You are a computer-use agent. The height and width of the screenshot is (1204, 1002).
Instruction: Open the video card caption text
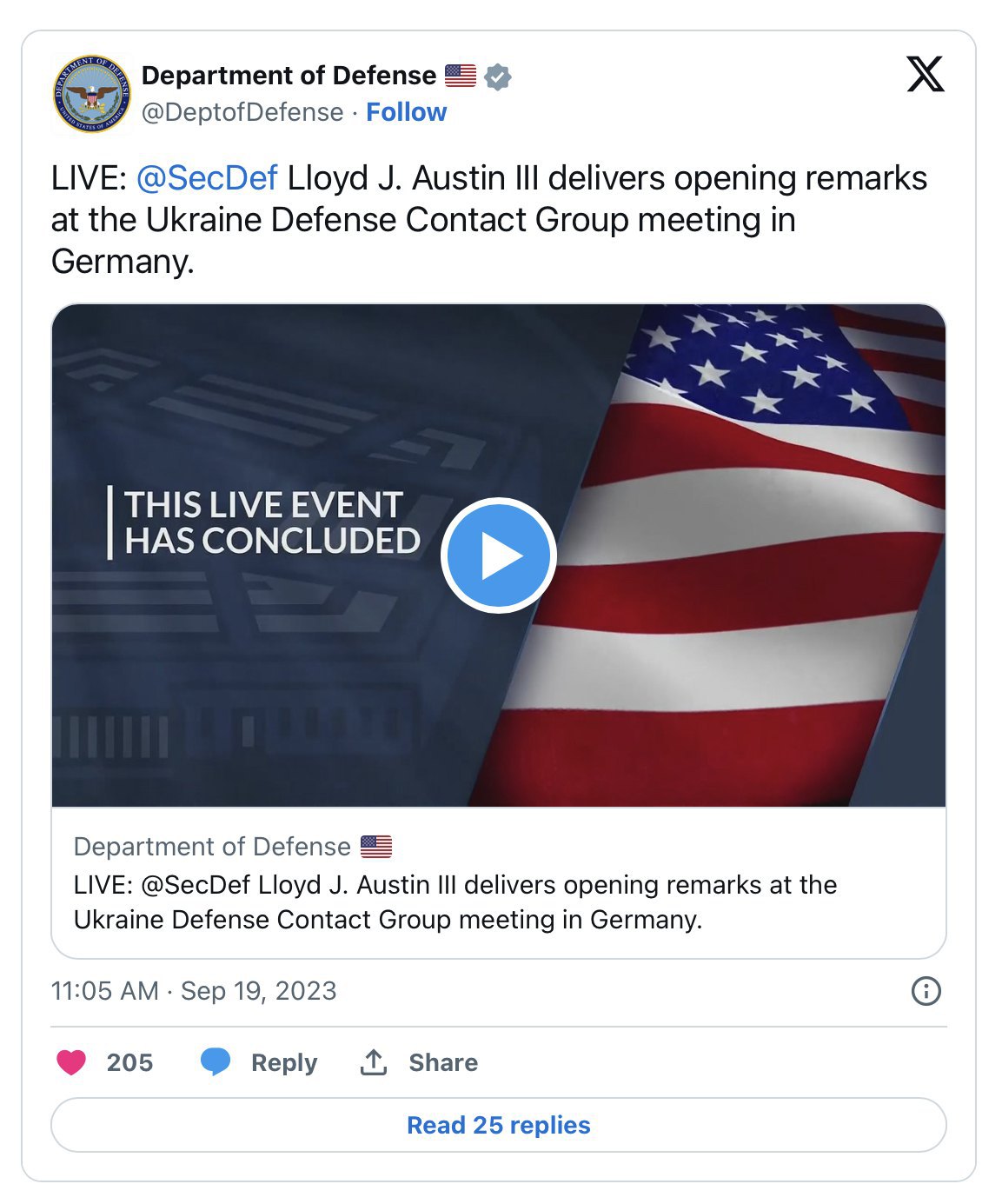coord(455,901)
